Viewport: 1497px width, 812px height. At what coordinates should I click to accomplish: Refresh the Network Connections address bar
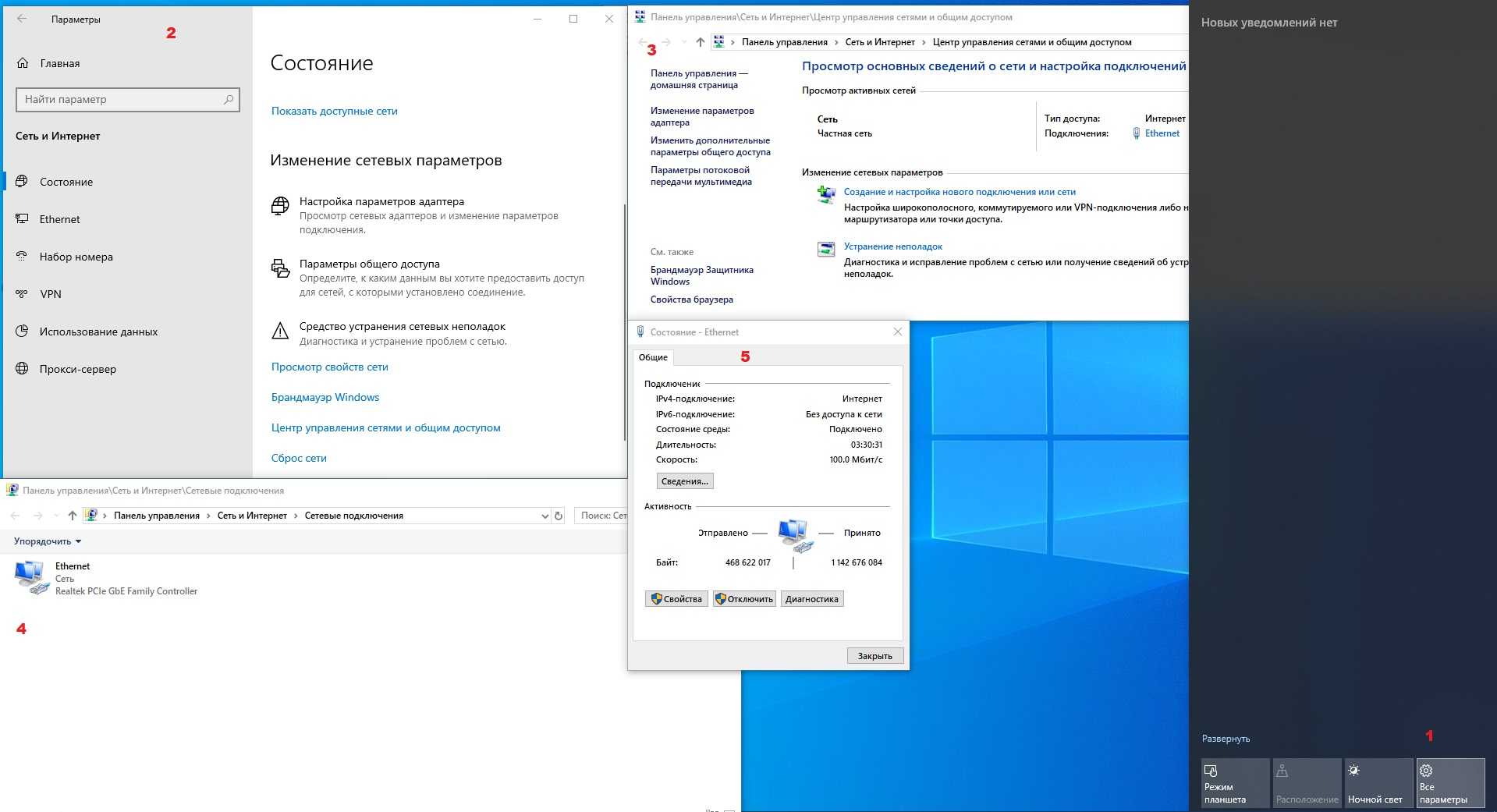coord(559,516)
